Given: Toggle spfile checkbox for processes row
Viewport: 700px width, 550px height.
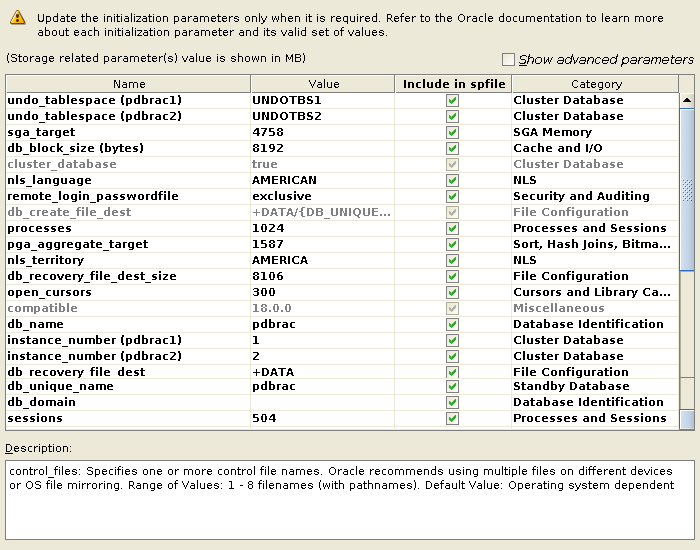Looking at the screenshot, I should click(452, 229).
